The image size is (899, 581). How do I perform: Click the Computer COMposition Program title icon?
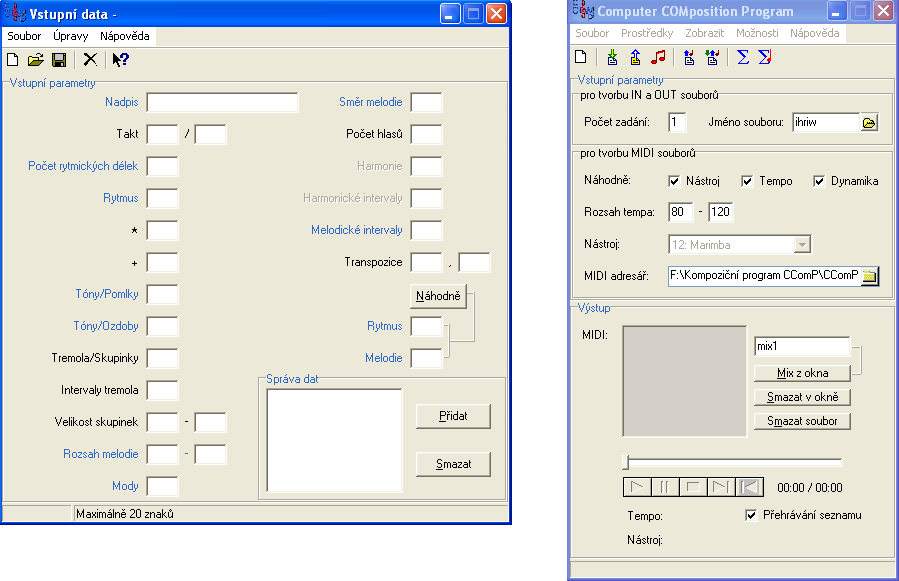click(x=583, y=10)
